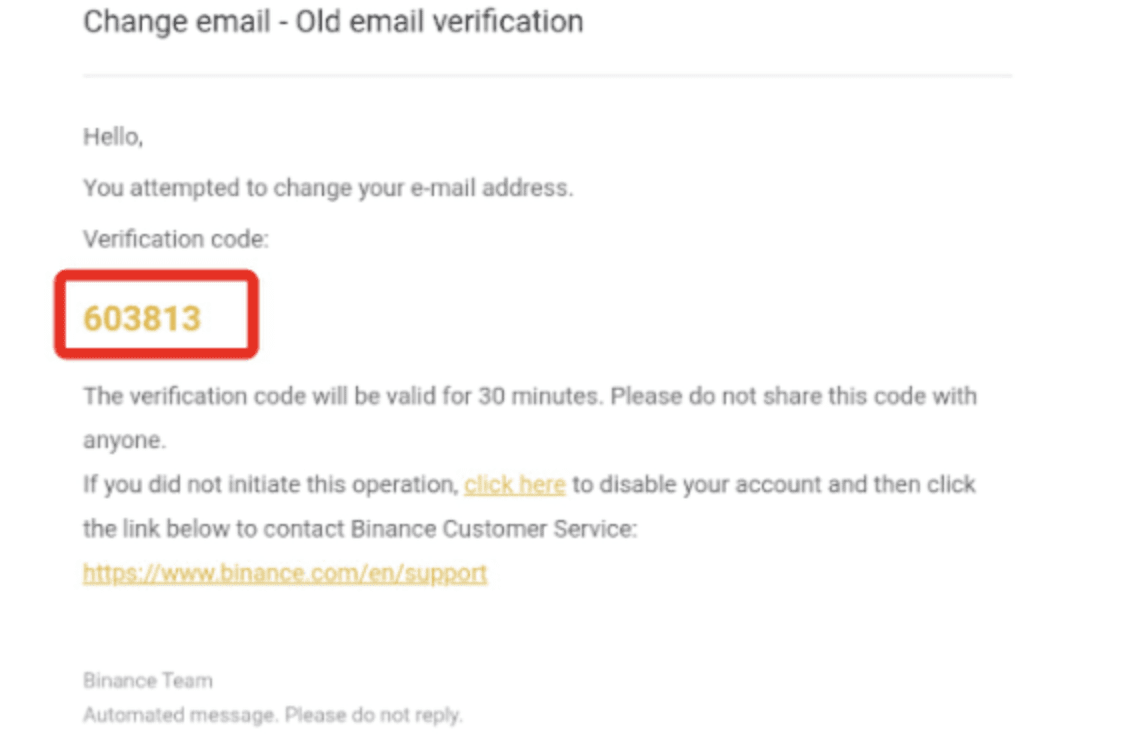Click "Automated message. Please do not reply." footer

[273, 715]
